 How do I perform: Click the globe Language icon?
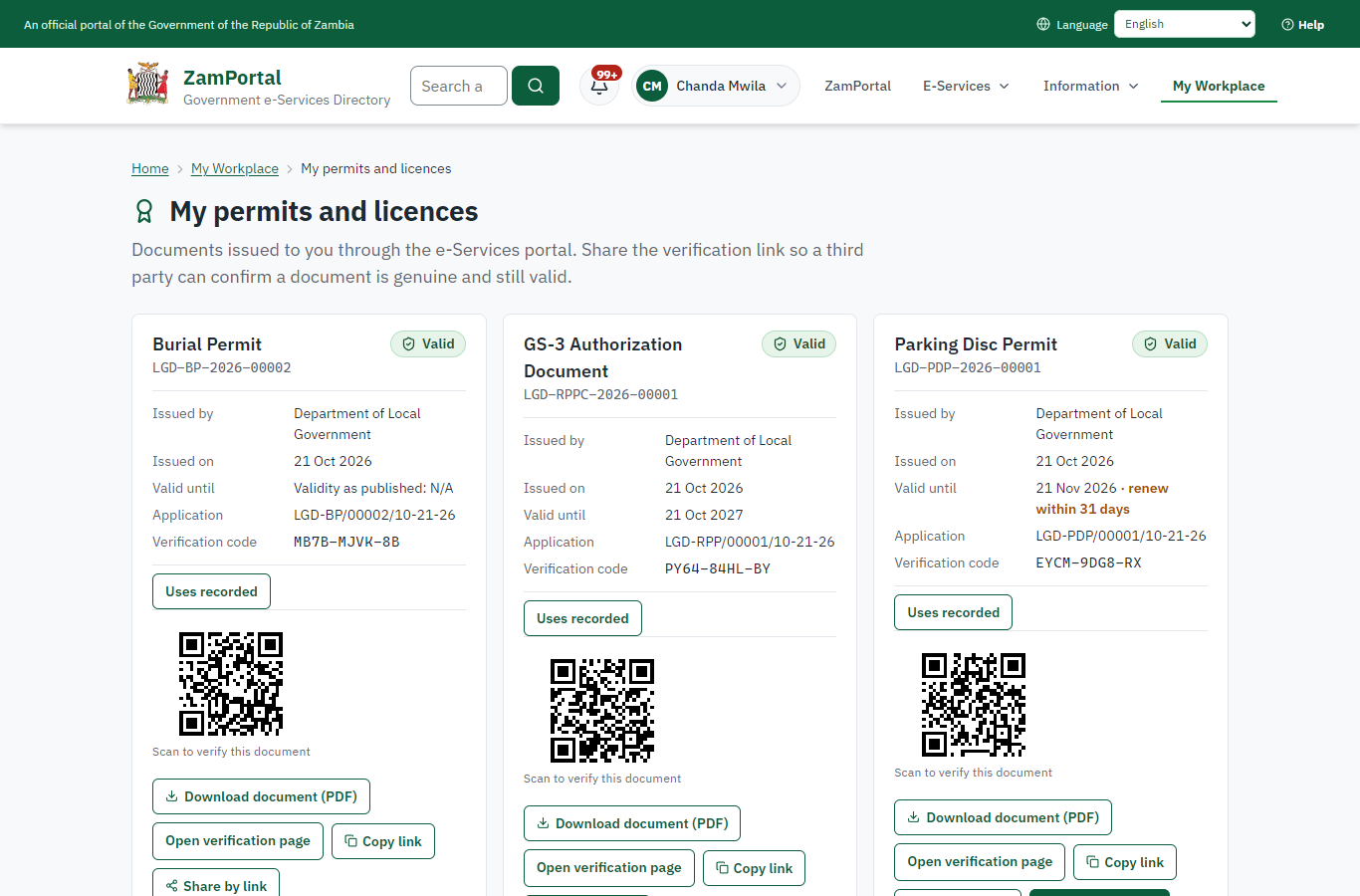click(x=1043, y=24)
